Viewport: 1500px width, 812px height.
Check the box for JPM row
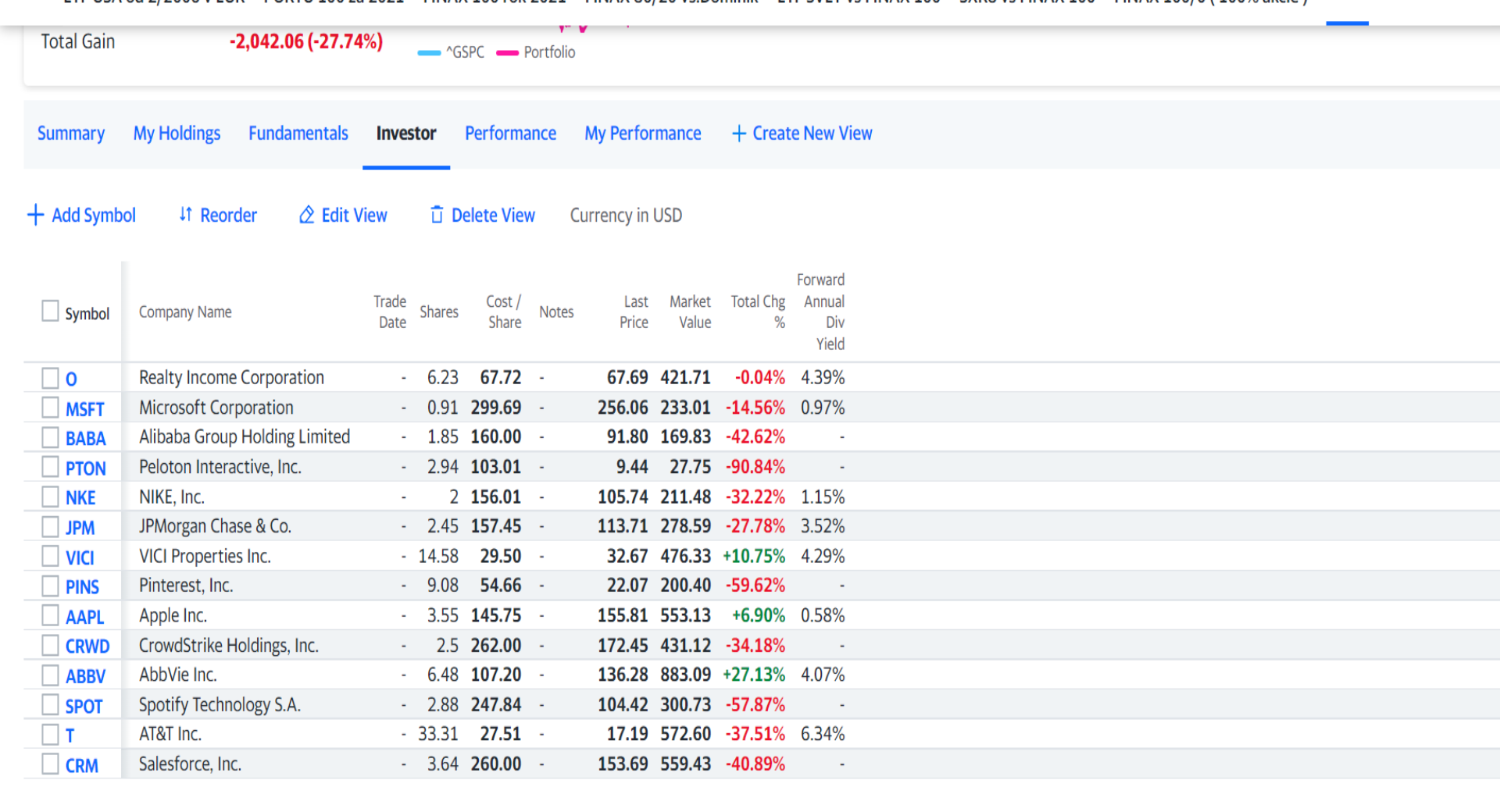(50, 526)
